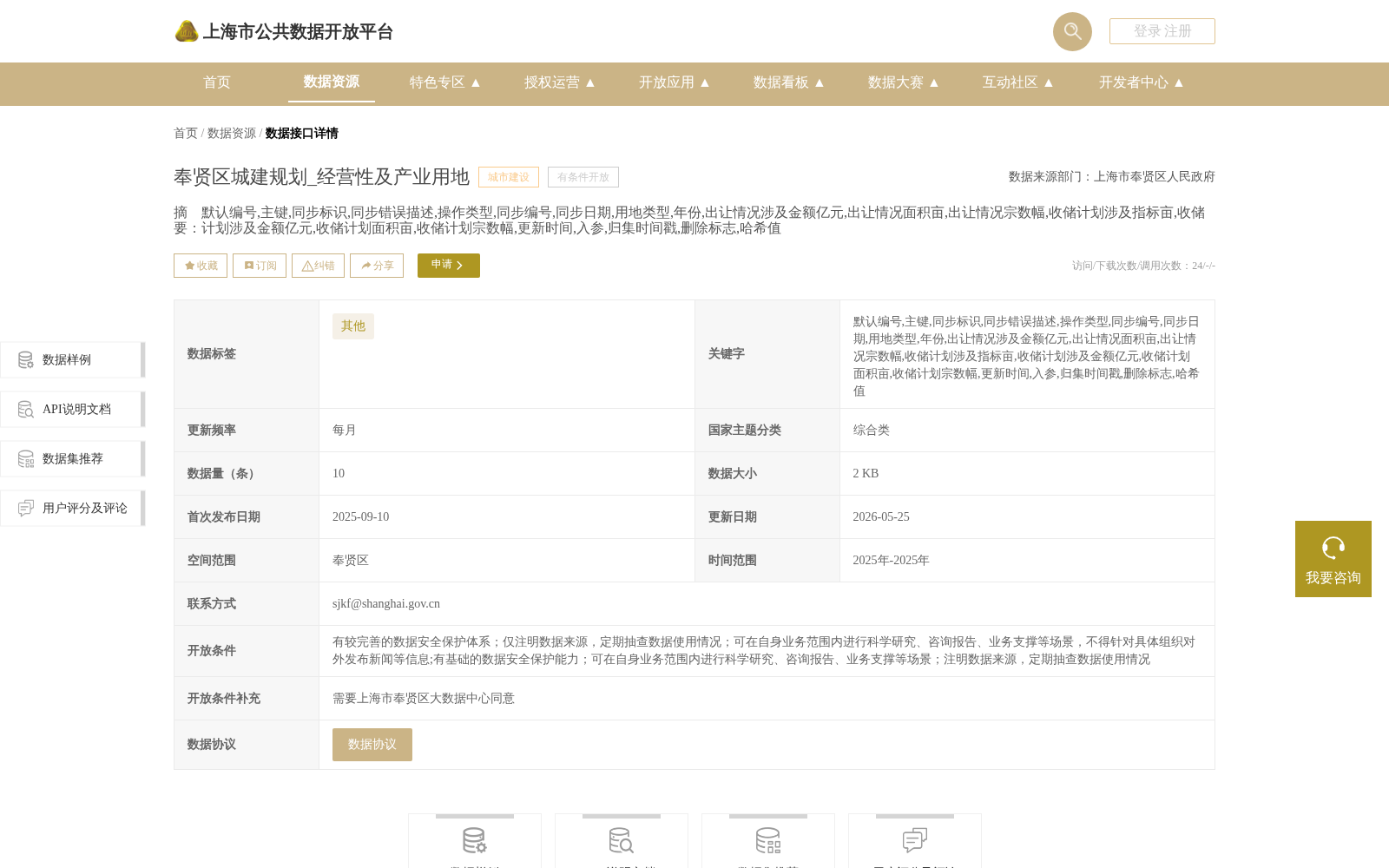Viewport: 1389px width, 868px height.
Task: Click the 有条件开放 tag
Action: tap(583, 177)
